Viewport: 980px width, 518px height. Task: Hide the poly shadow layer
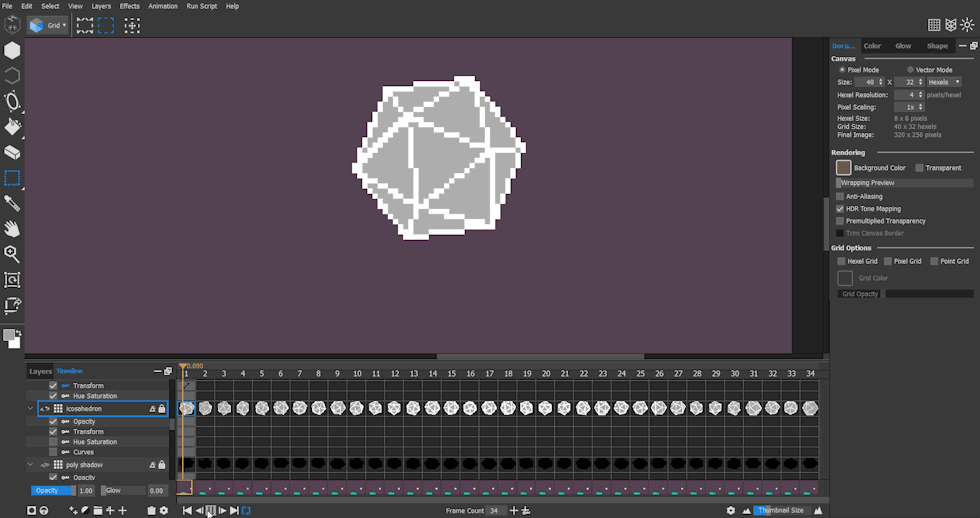[x=45, y=465]
